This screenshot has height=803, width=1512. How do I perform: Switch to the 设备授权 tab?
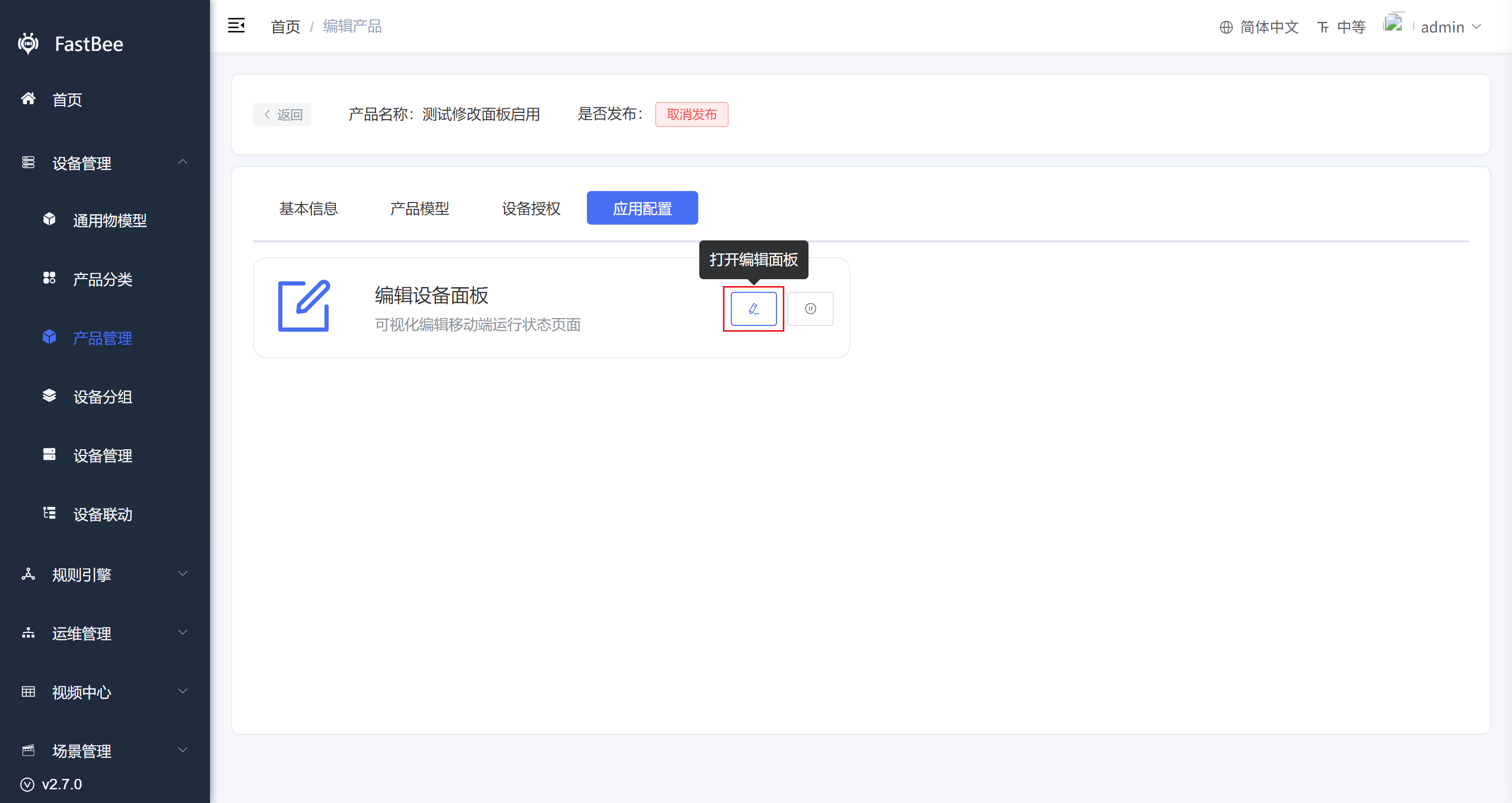531,208
